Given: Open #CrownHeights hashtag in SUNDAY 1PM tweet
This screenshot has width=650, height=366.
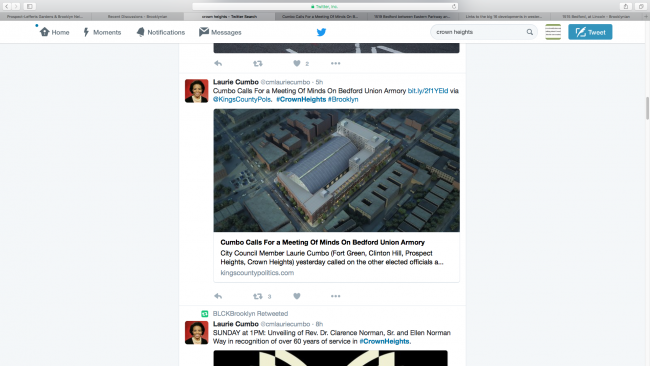Looking at the screenshot, I should pos(384,342).
